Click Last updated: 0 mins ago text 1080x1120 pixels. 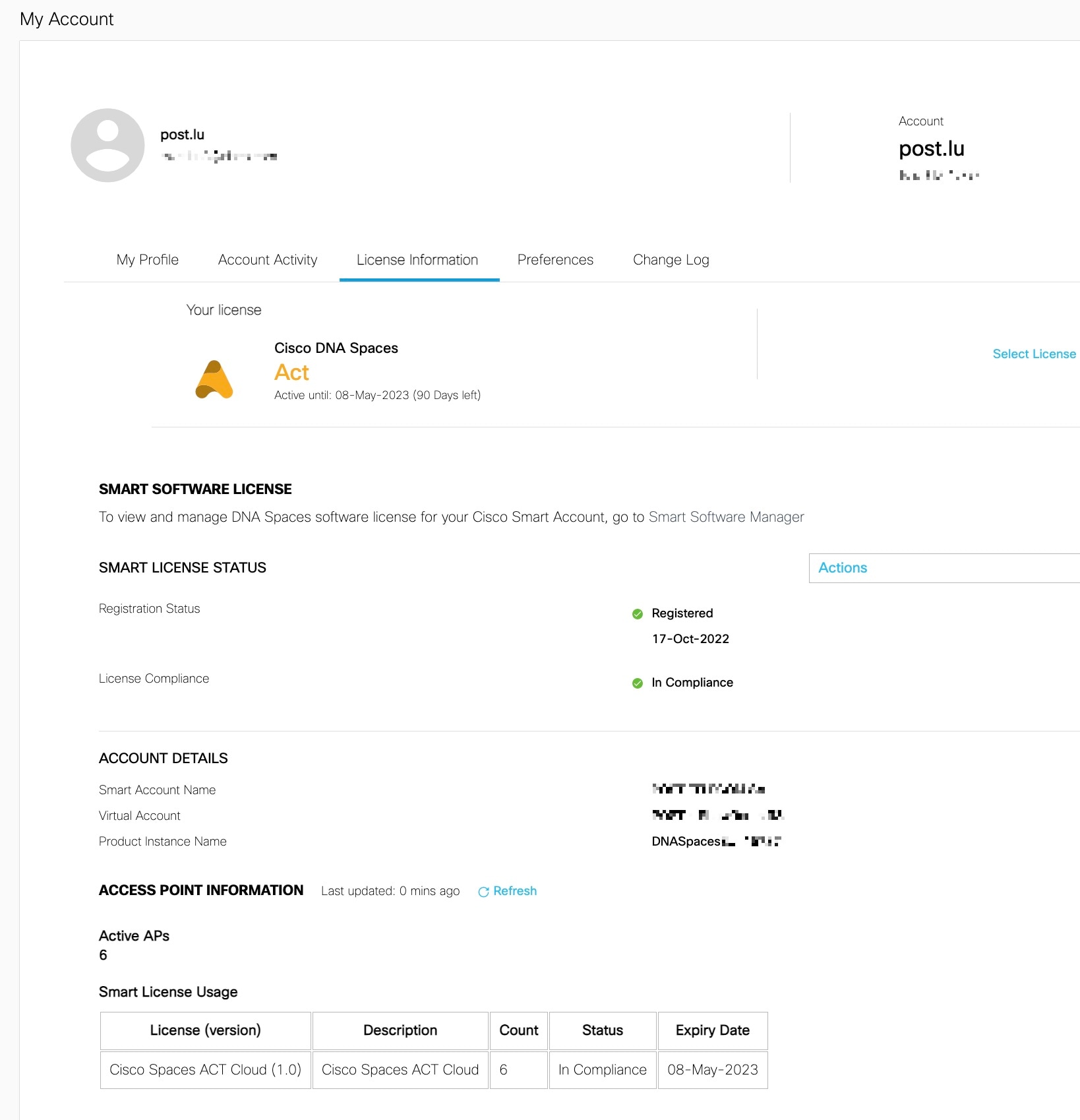click(x=390, y=891)
